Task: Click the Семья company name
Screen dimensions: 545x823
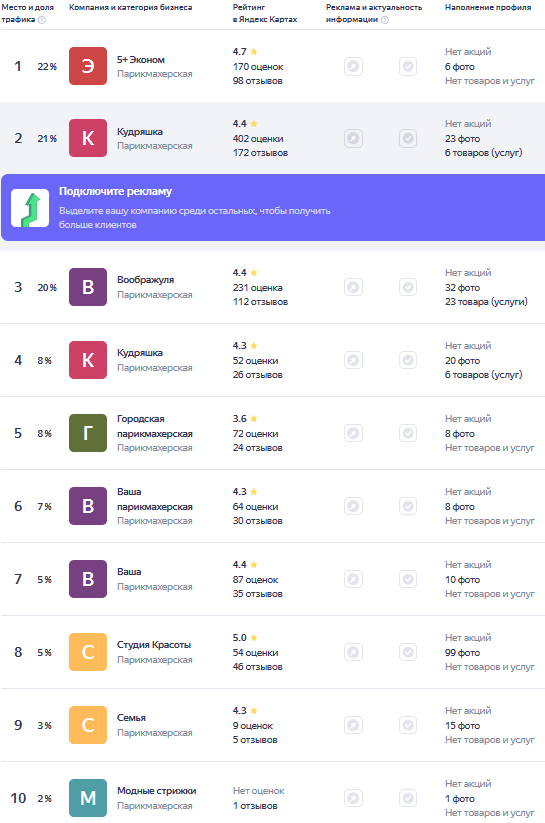Action: pyautogui.click(x=131, y=718)
